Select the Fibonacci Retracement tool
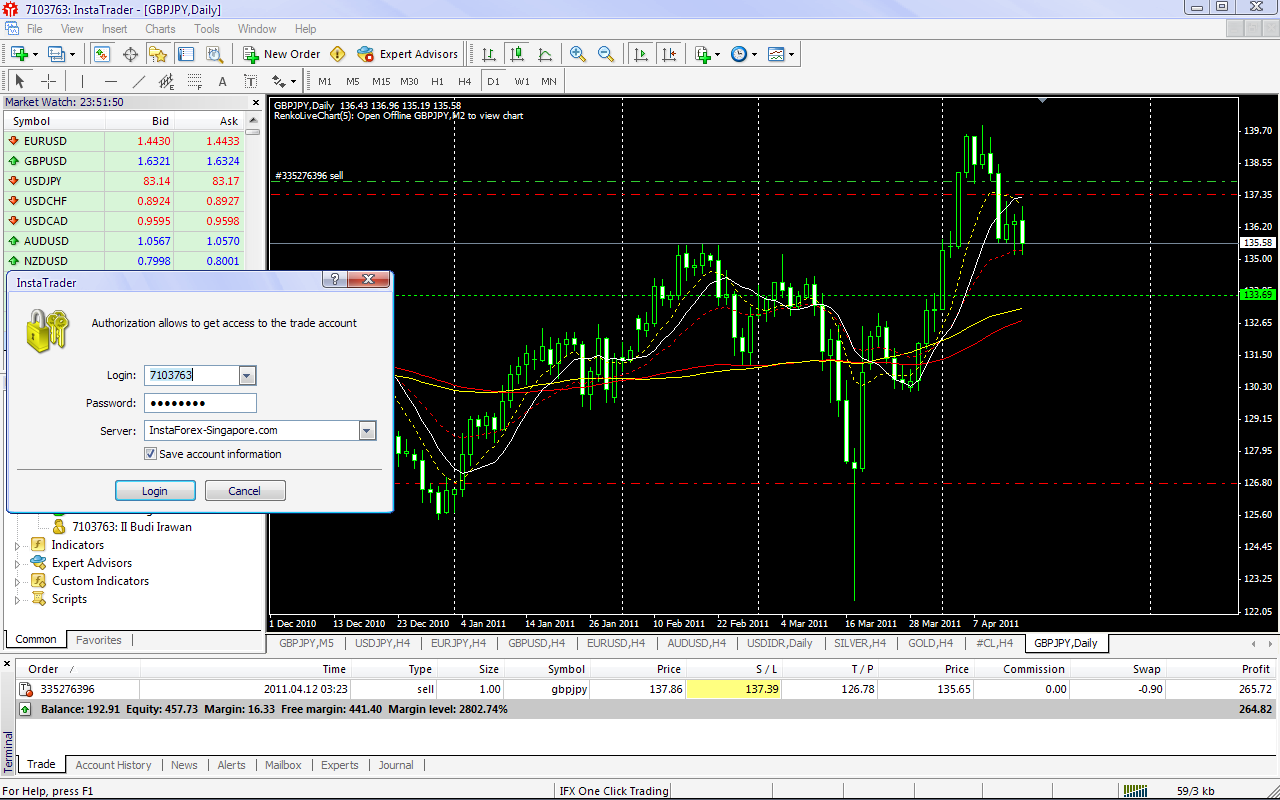The width and height of the screenshot is (1280, 800). pyautogui.click(x=194, y=81)
